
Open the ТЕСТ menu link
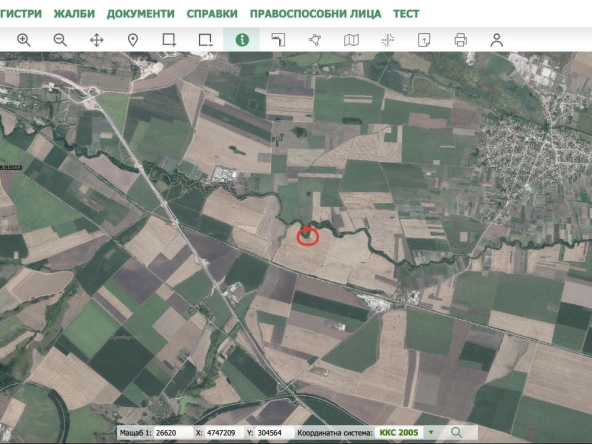406,14
